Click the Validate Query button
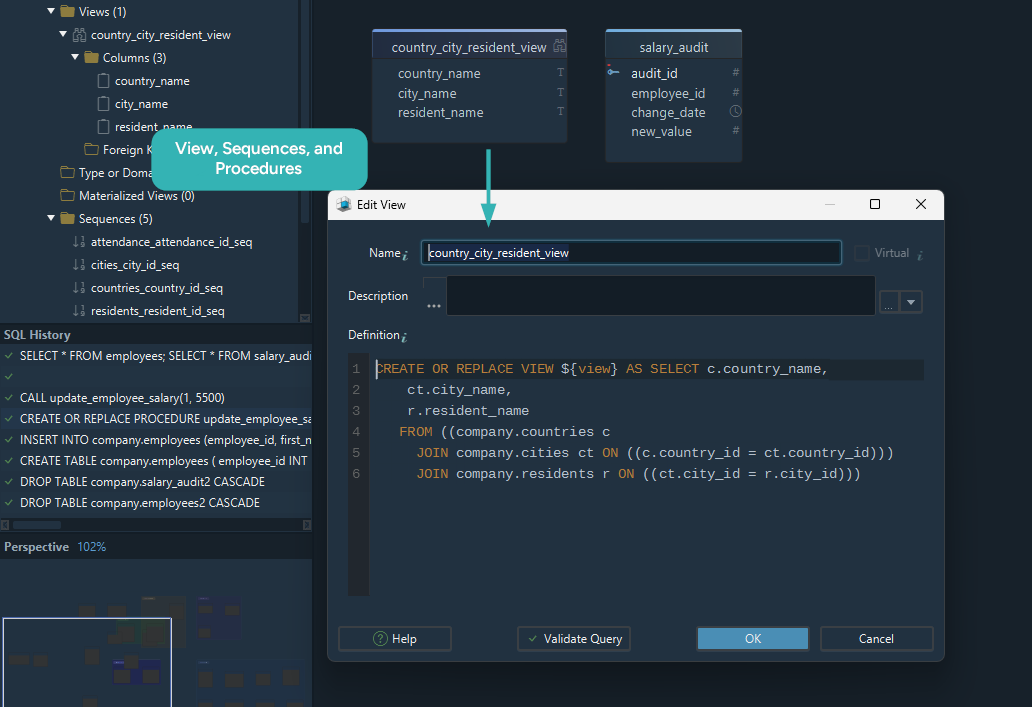Viewport: 1032px width, 707px height. click(x=574, y=639)
